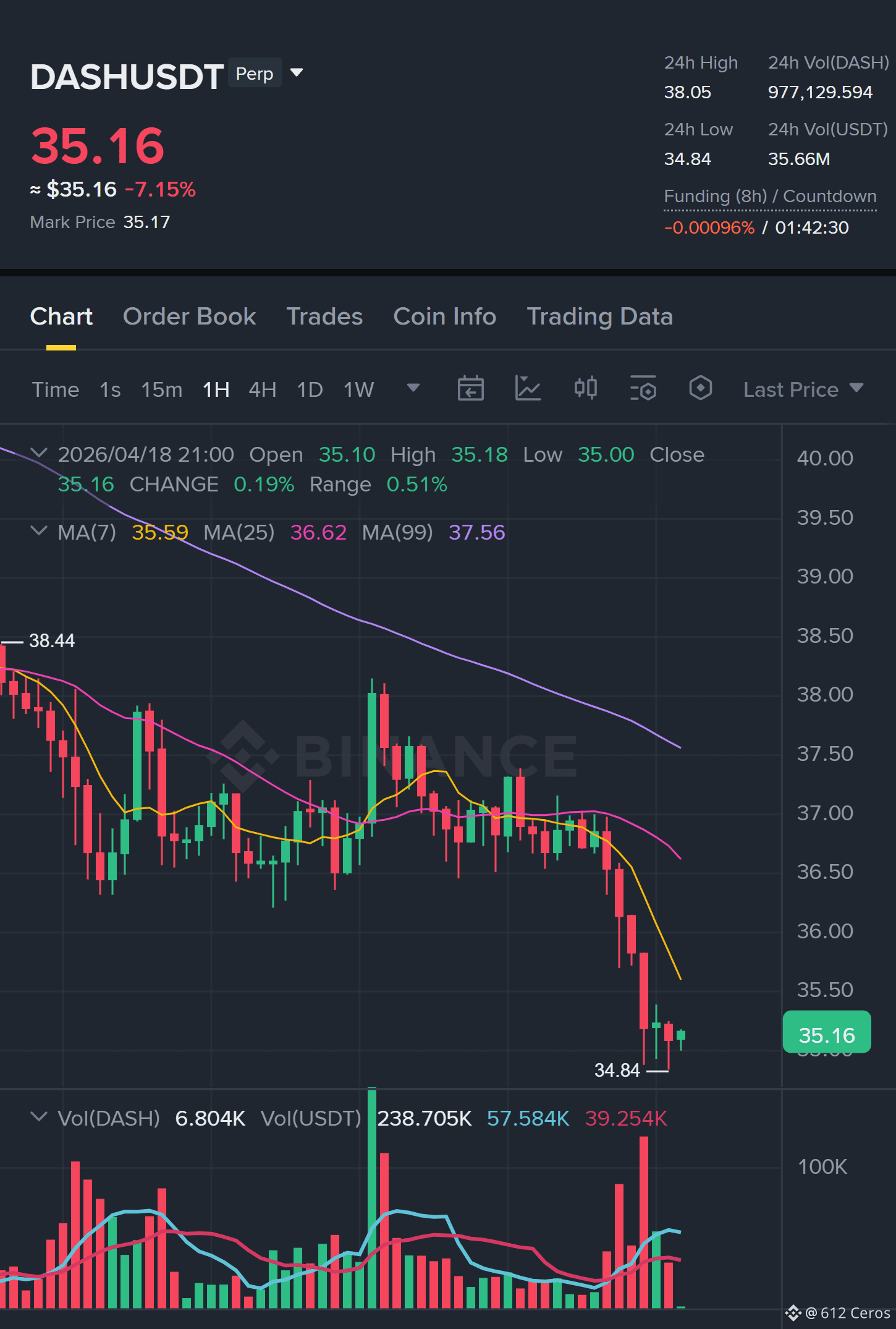Open the technical indicators line chart icon

[x=528, y=389]
